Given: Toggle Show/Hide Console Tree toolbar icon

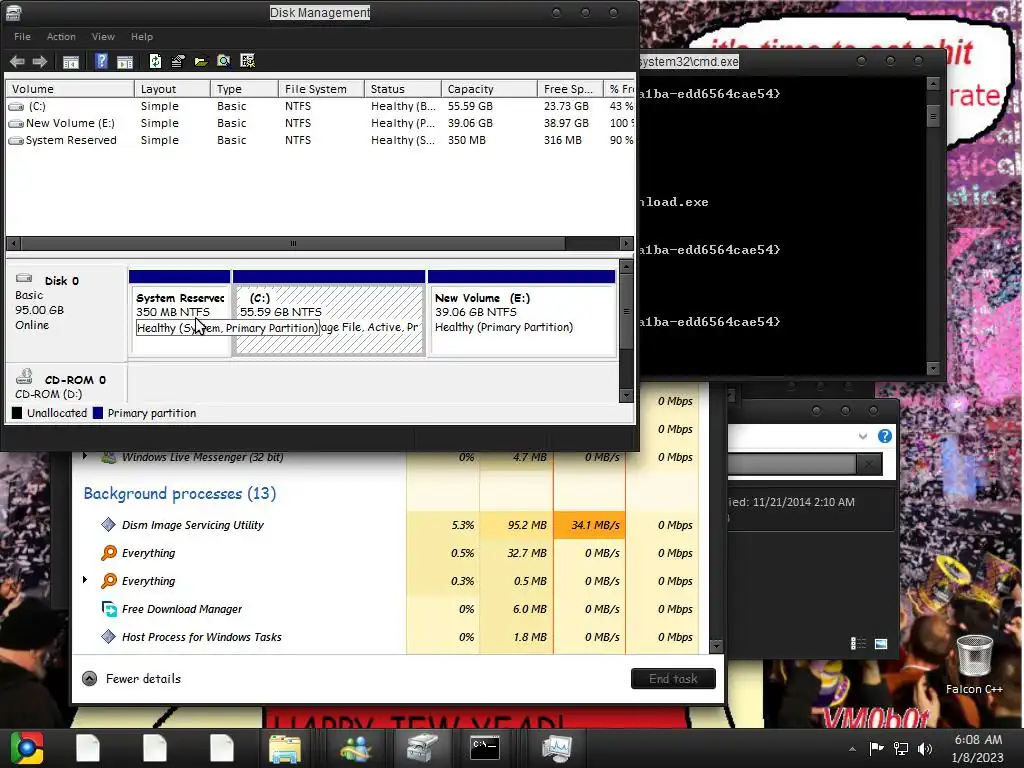Looking at the screenshot, I should pos(71,62).
